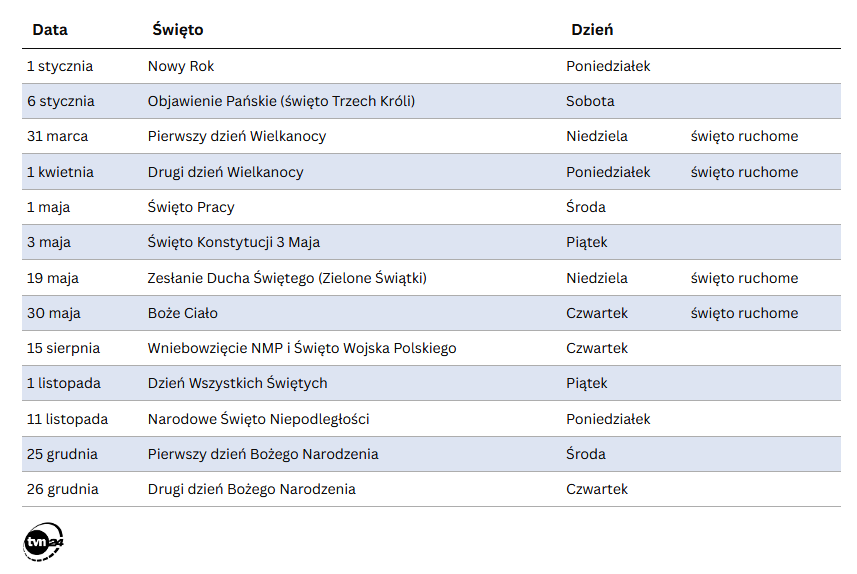The image size is (857, 574).
Task: Select Narodowe Święto Niepodległości row text
Action: coord(259,419)
